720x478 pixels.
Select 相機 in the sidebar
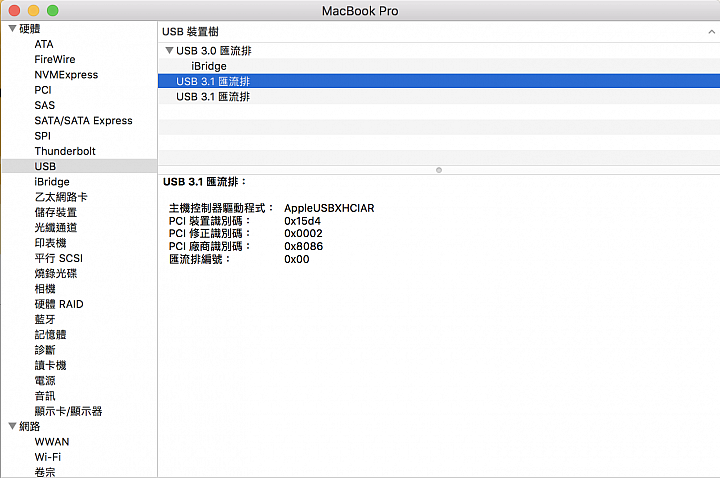point(45,289)
